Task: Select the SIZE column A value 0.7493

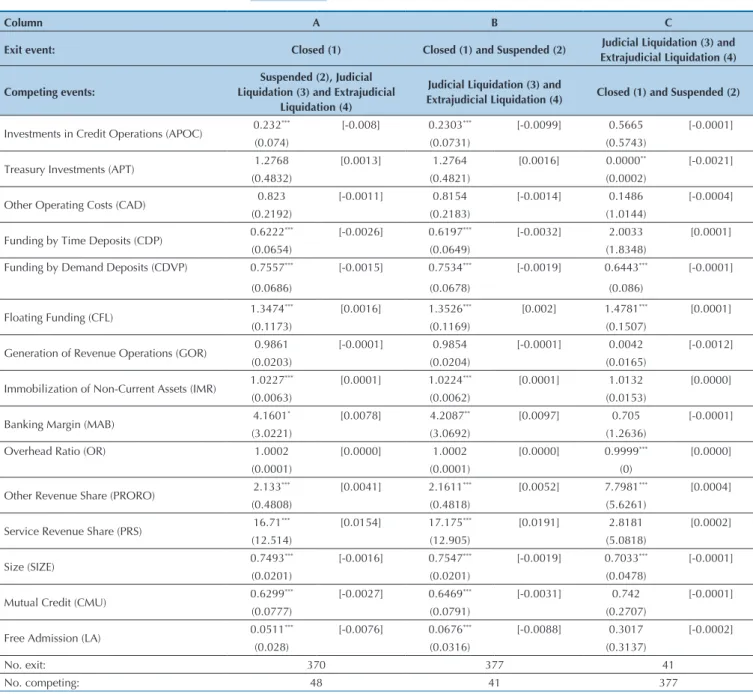Action: pyautogui.click(x=271, y=557)
